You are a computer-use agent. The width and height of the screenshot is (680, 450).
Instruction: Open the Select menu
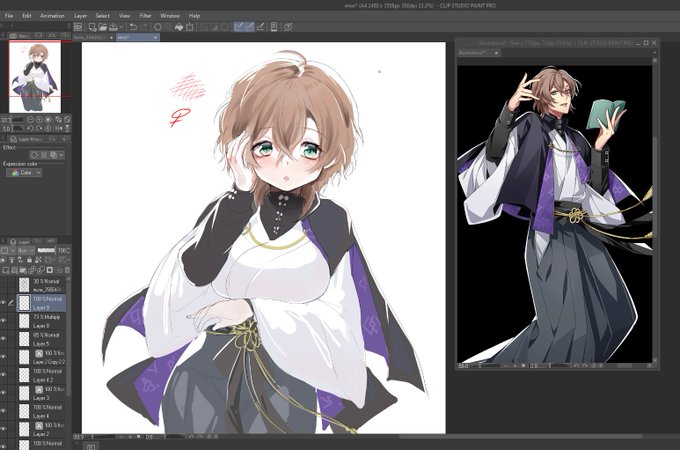click(x=103, y=16)
